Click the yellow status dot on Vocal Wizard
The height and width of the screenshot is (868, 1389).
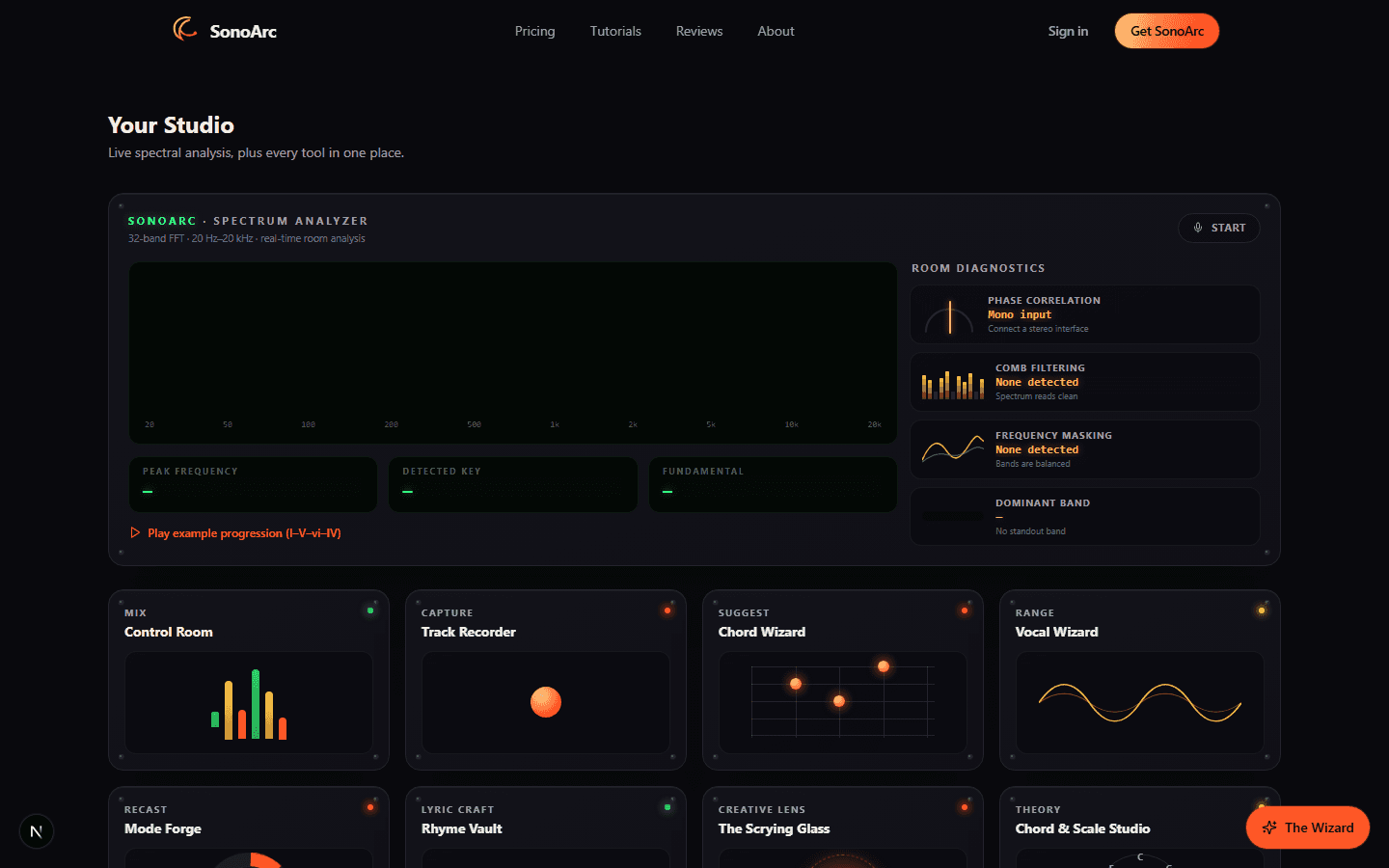click(x=1262, y=610)
